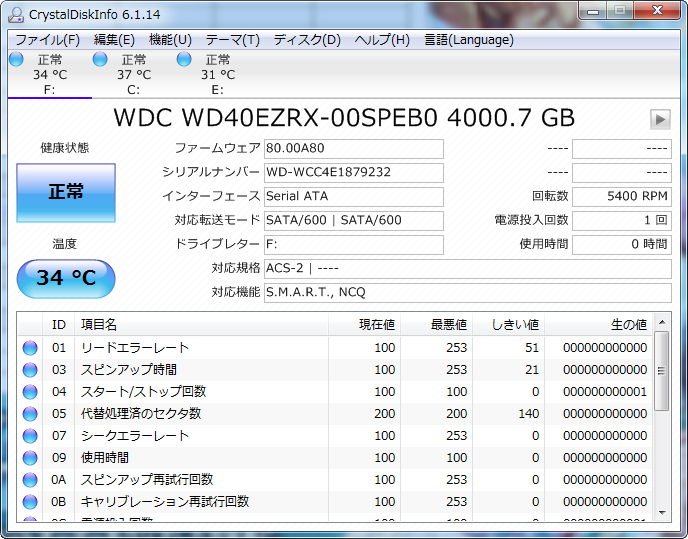The width and height of the screenshot is (688, 539).
Task: Click the CrystalDiskInfo title bar app icon
Action: point(16,14)
